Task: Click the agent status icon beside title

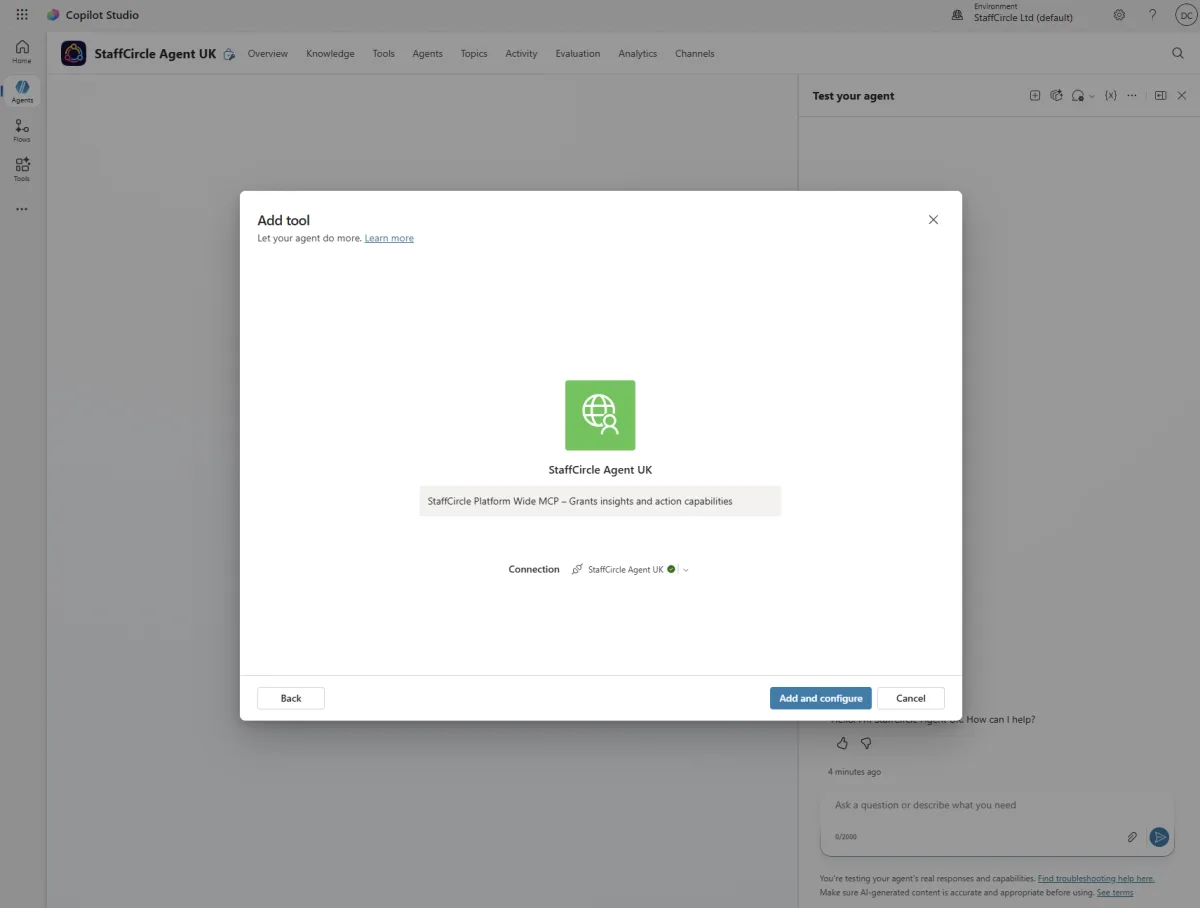Action: click(x=229, y=54)
